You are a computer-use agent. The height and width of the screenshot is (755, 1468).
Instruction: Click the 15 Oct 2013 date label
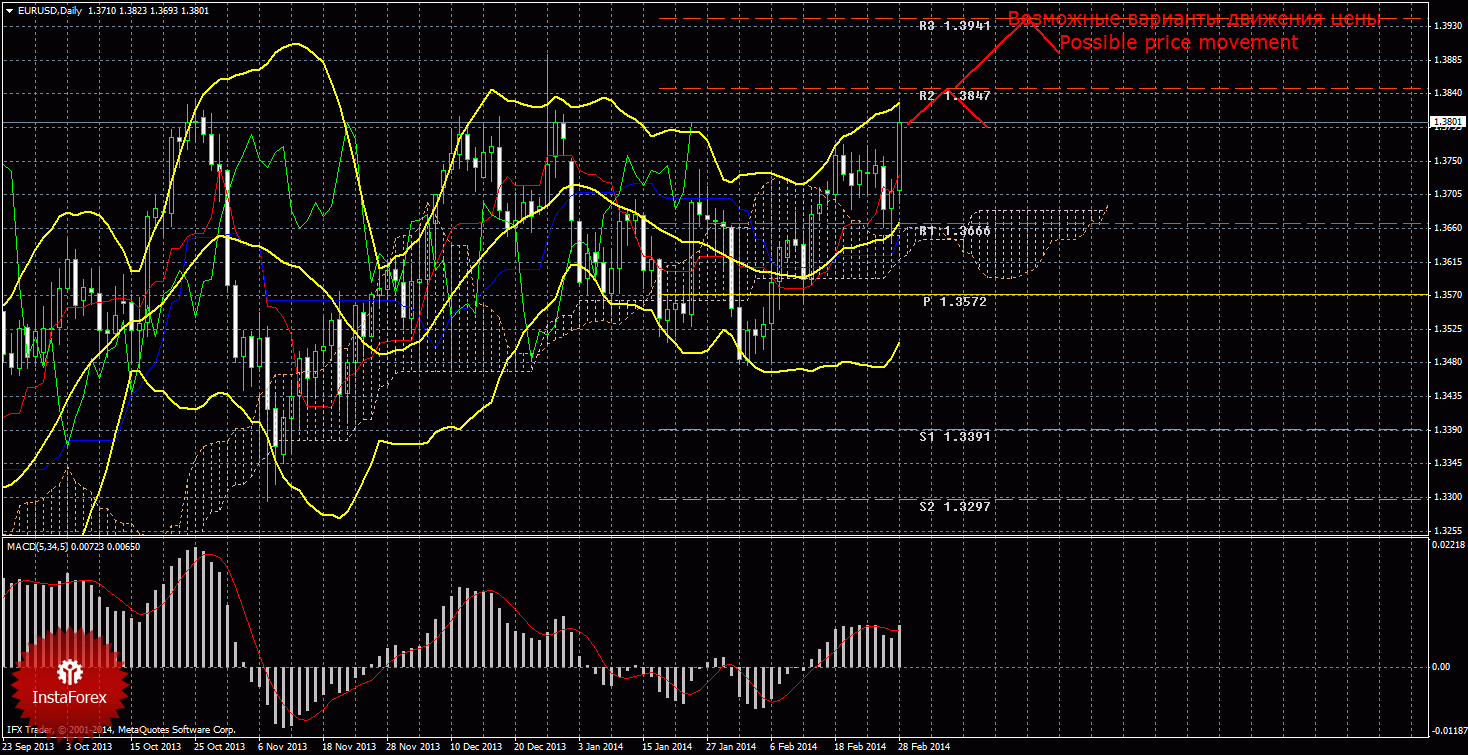156,746
